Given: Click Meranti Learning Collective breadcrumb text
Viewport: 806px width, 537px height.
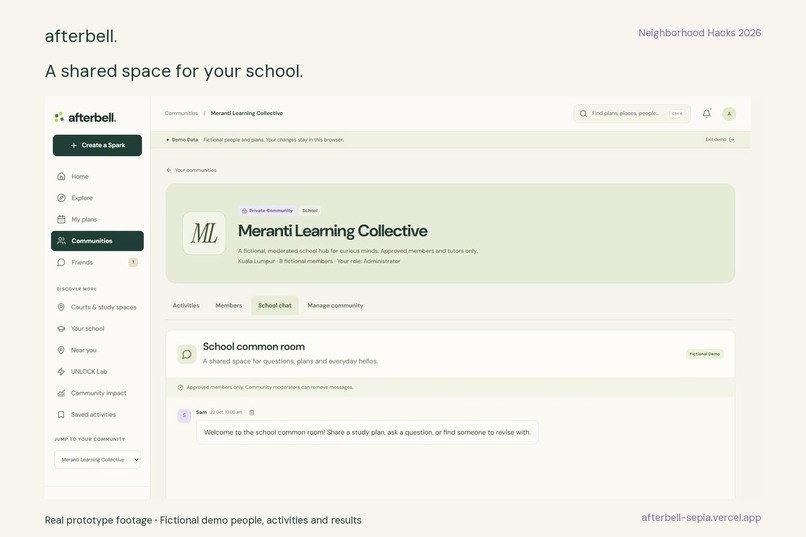Looking at the screenshot, I should click(x=247, y=113).
